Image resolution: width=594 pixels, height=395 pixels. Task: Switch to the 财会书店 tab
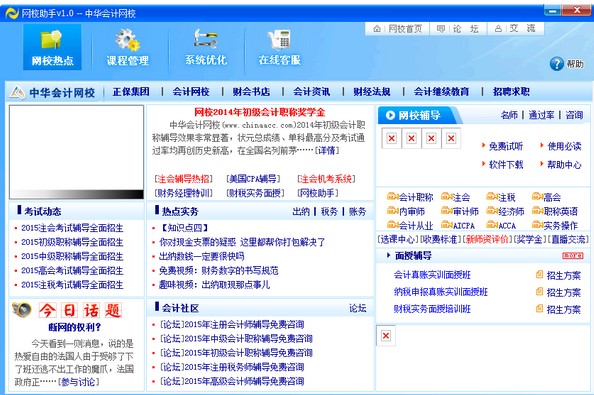point(251,92)
